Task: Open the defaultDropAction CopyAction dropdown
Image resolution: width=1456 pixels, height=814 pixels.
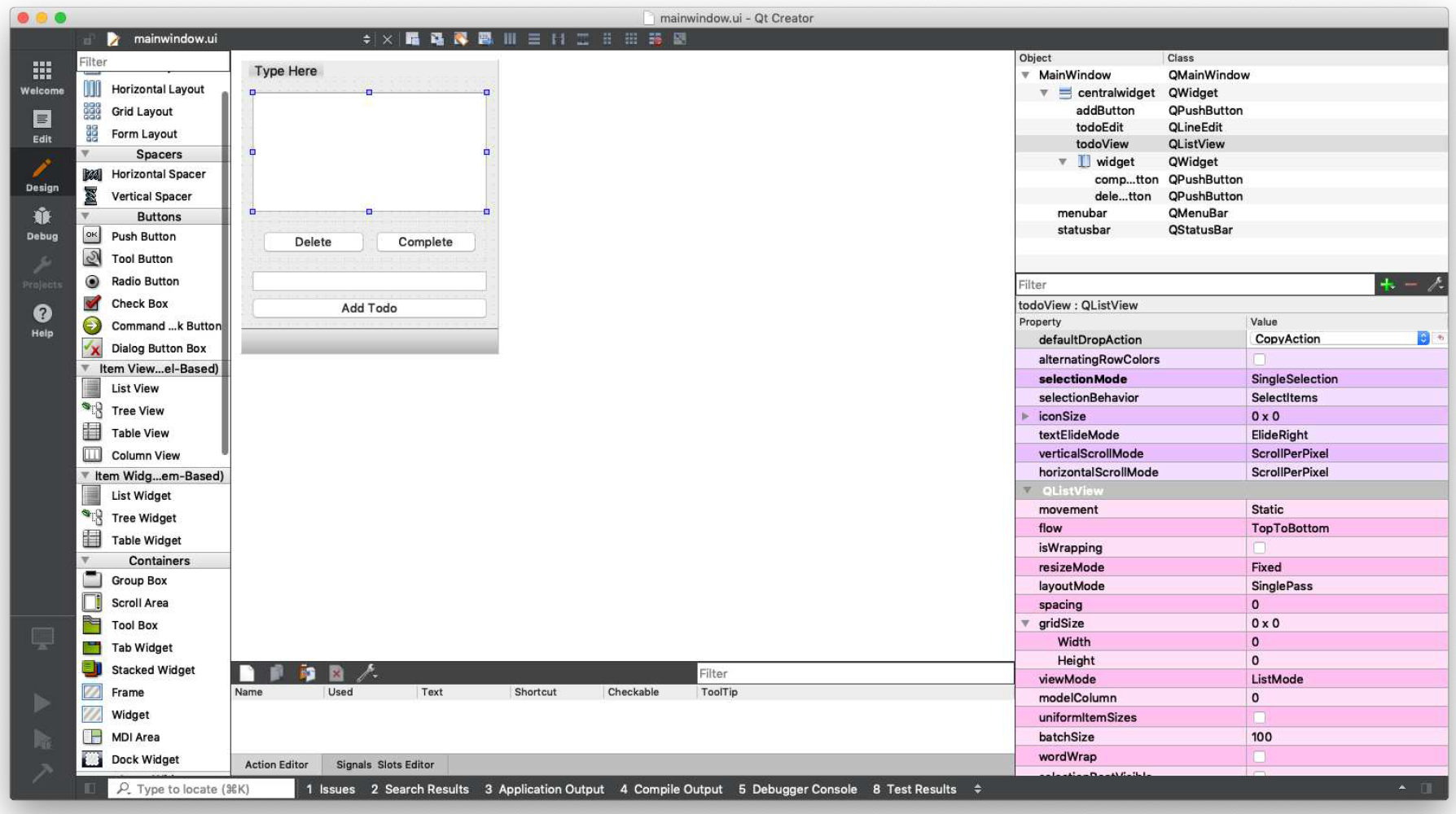Action: [1340, 339]
